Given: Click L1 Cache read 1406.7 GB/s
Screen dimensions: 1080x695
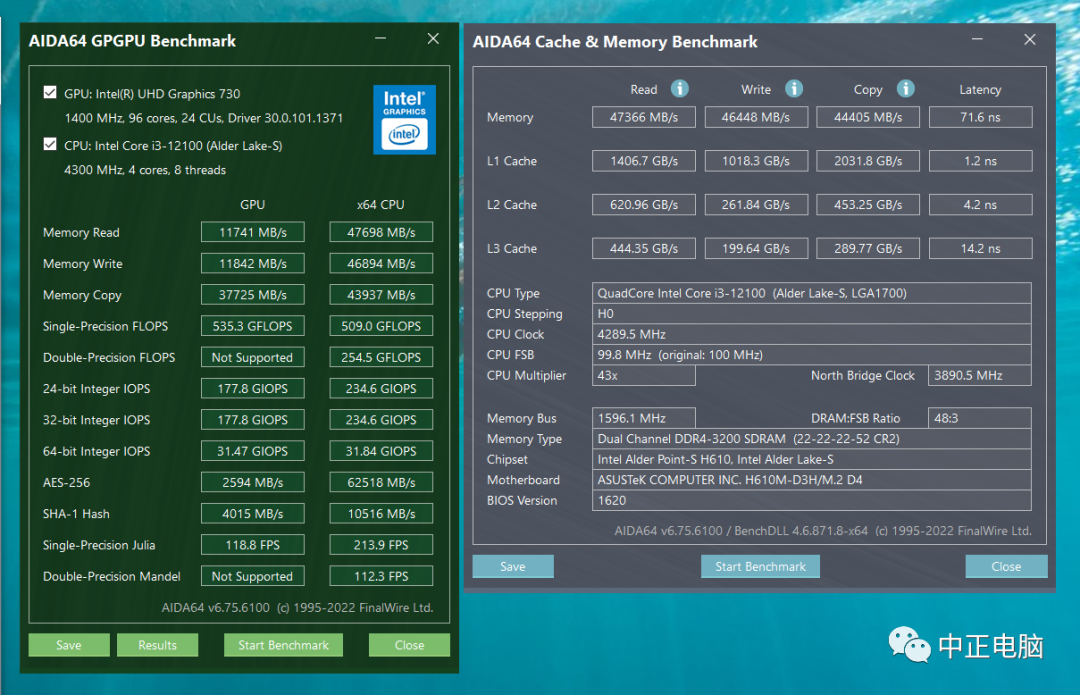Looking at the screenshot, I should (644, 161).
